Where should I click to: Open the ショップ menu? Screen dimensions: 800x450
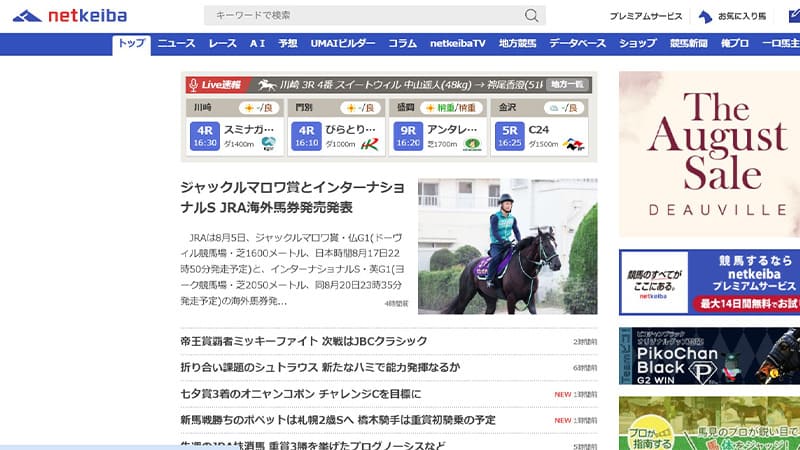click(x=638, y=44)
